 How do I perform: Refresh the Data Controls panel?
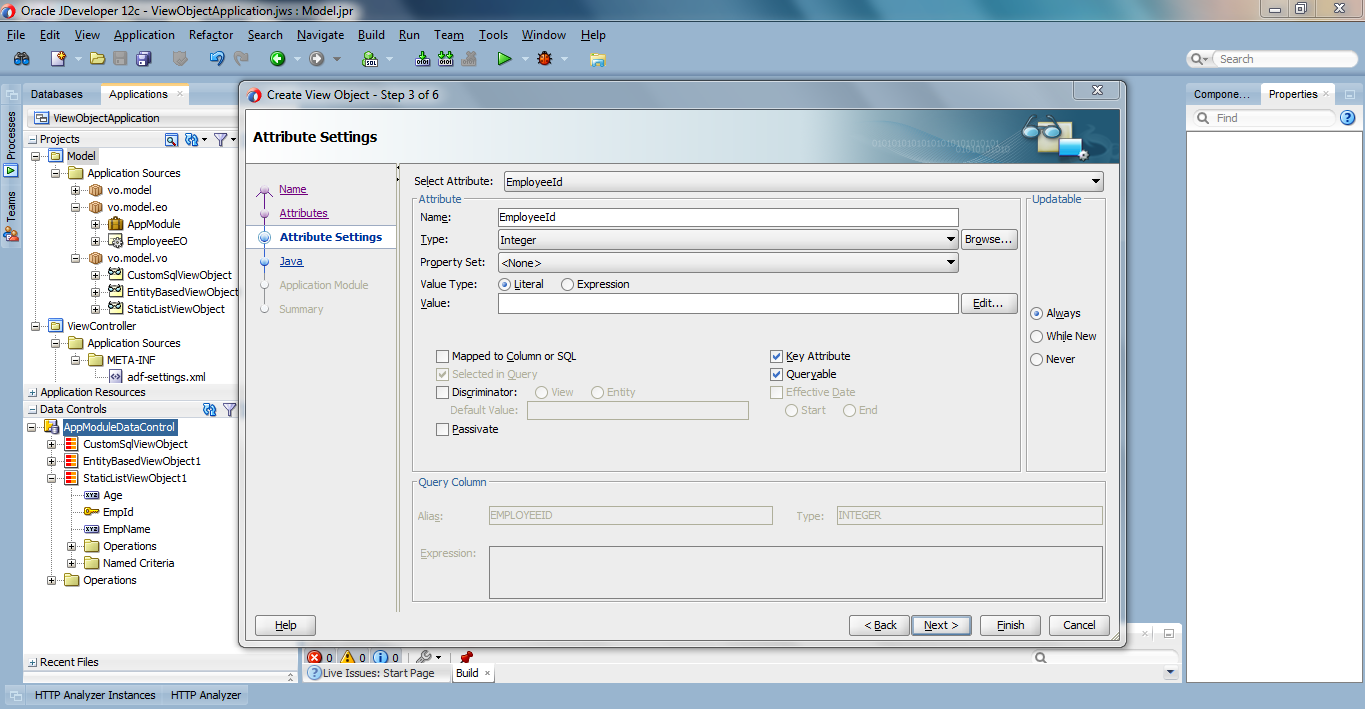point(210,409)
